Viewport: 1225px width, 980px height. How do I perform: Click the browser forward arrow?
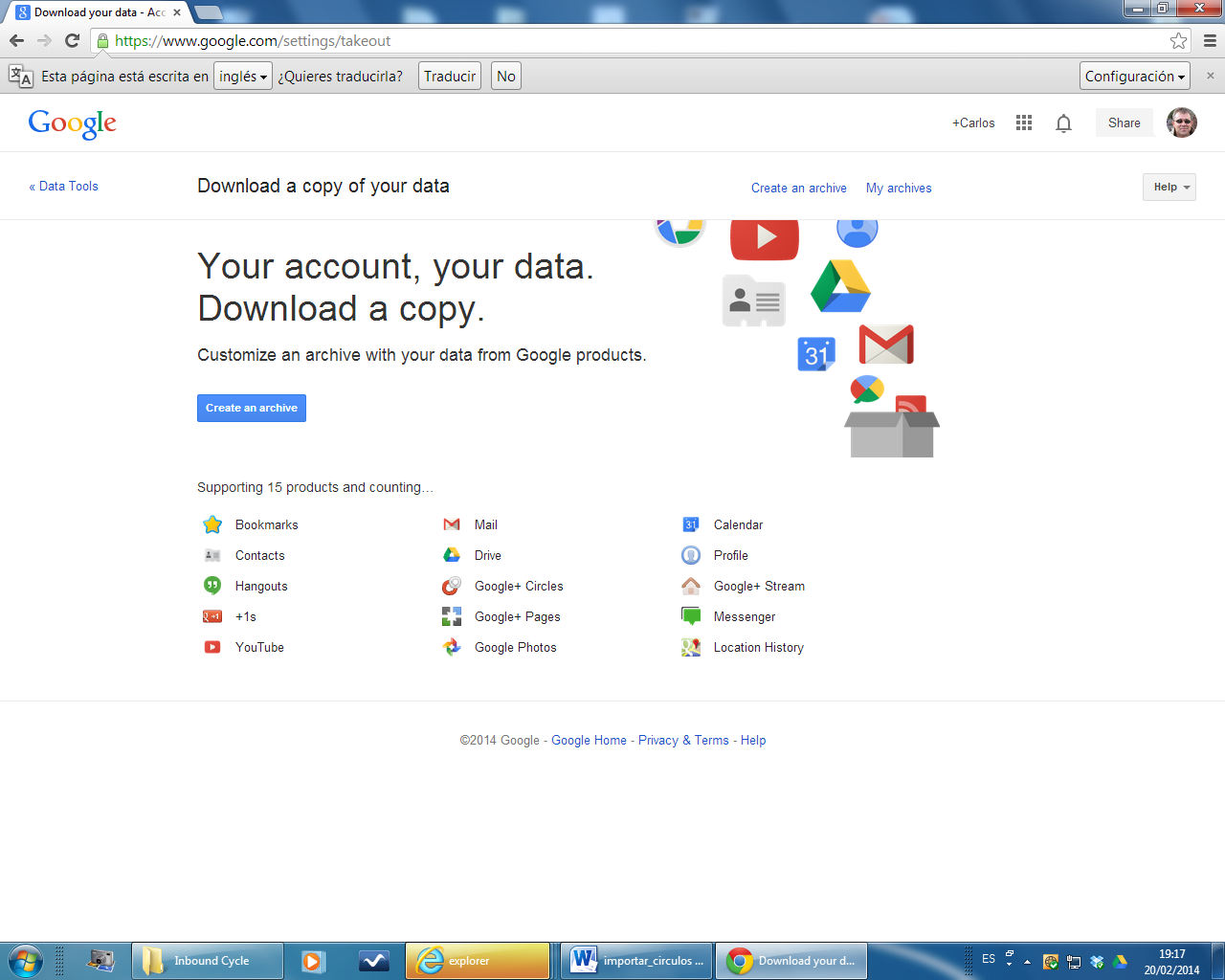coord(44,40)
